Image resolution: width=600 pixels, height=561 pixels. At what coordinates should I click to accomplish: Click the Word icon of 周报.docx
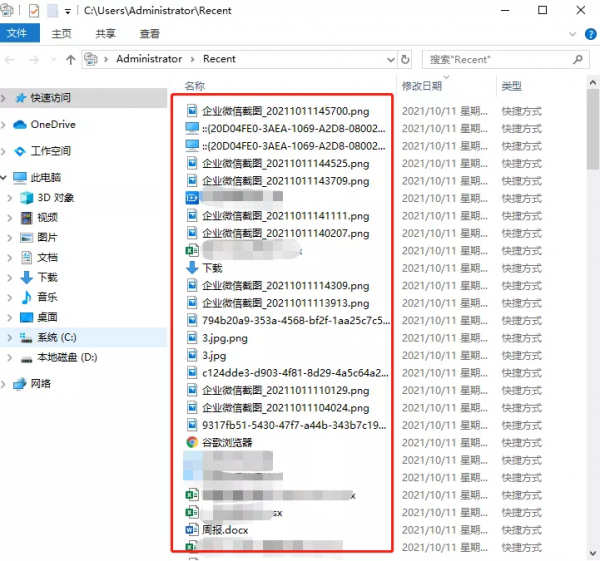click(192, 530)
